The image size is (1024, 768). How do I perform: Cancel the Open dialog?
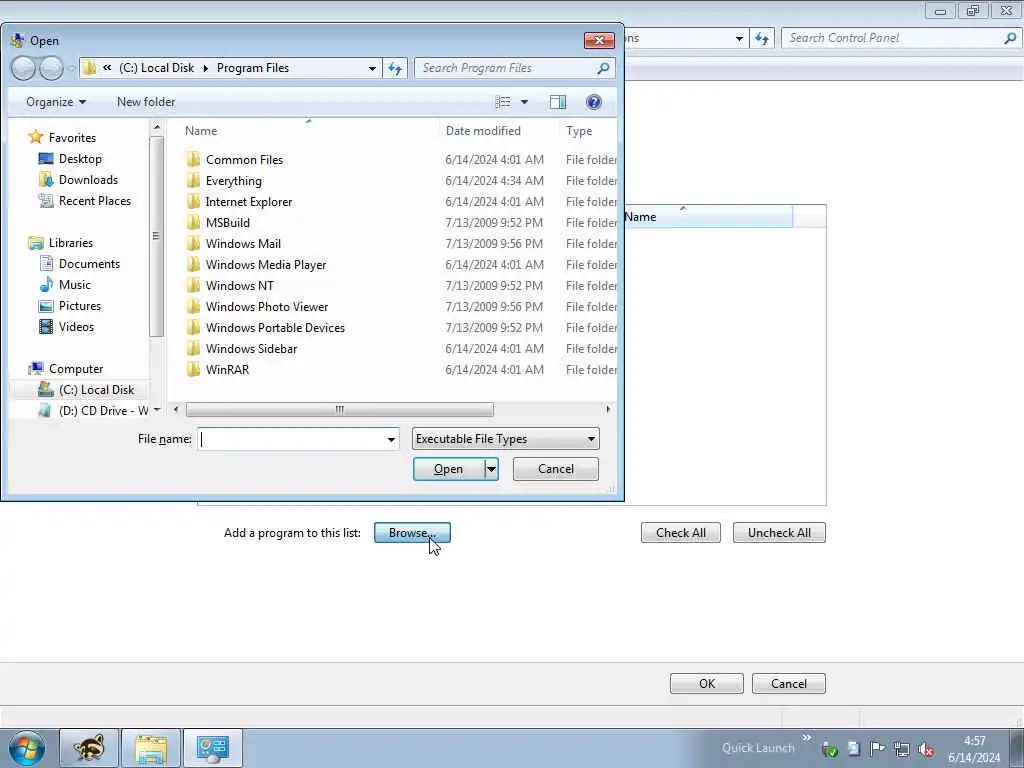click(556, 469)
